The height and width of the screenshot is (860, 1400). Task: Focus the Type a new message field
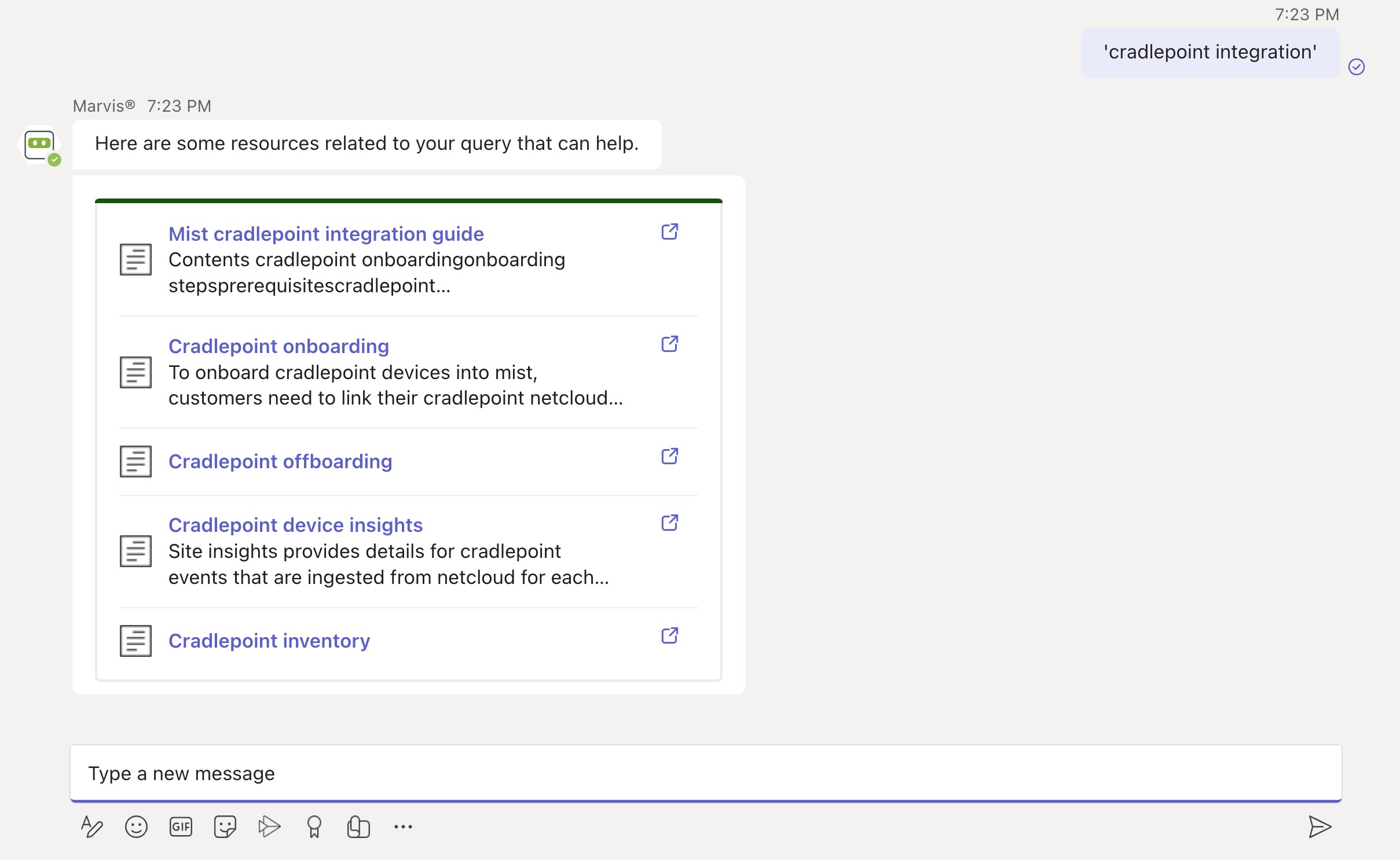point(705,773)
